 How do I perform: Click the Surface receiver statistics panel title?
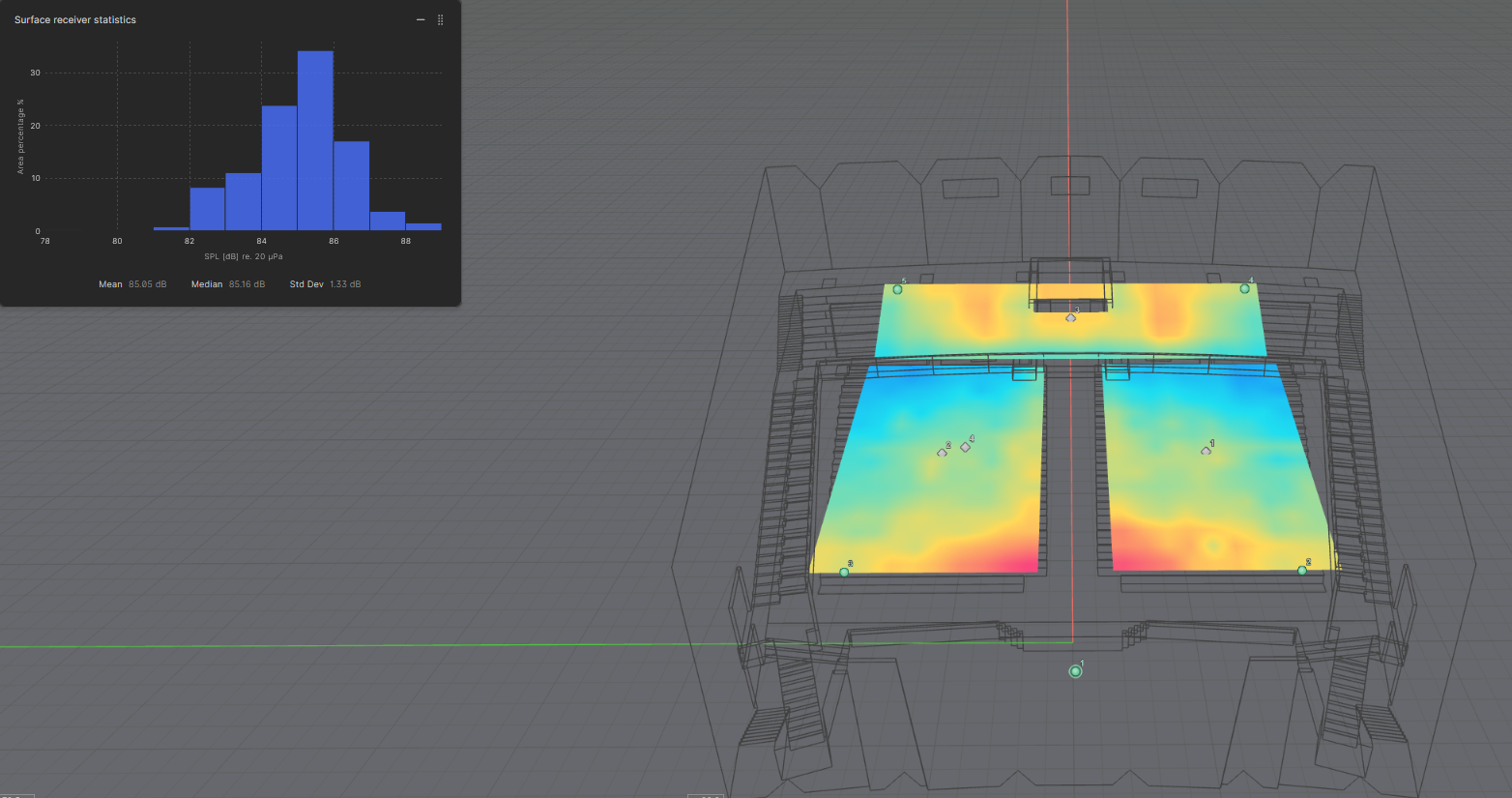point(75,20)
